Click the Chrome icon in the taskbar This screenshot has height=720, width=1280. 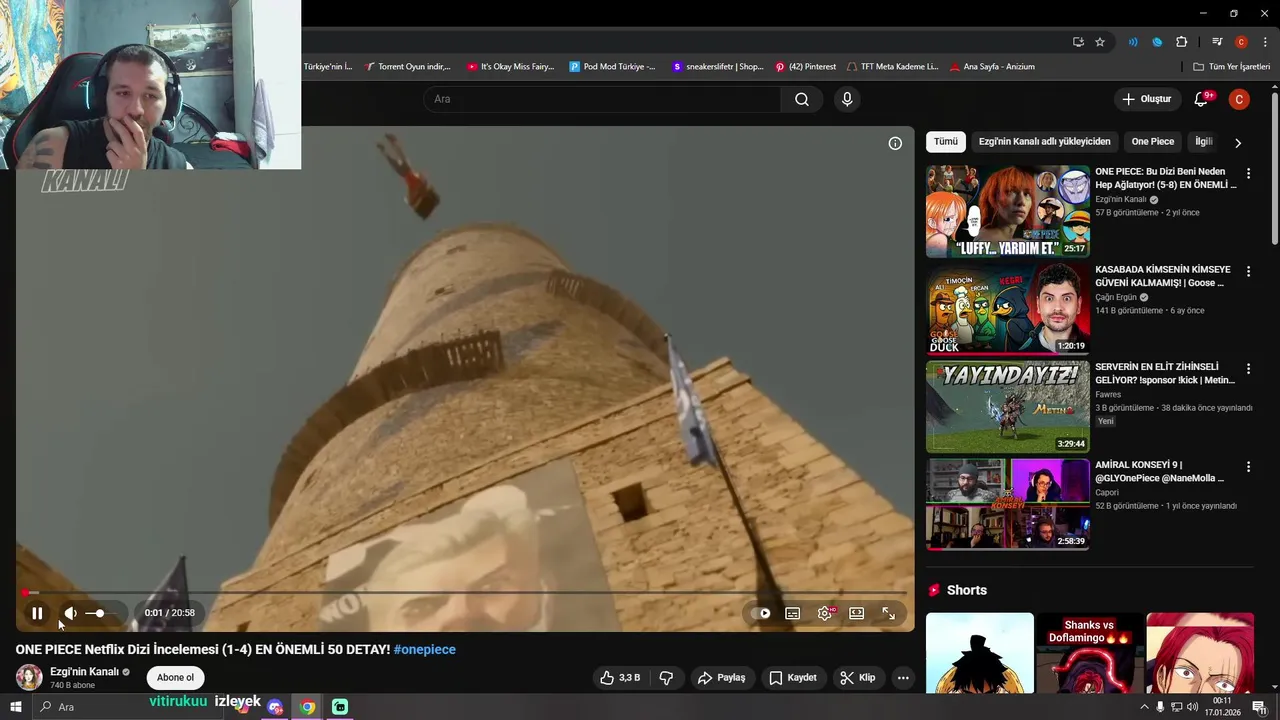tap(308, 707)
